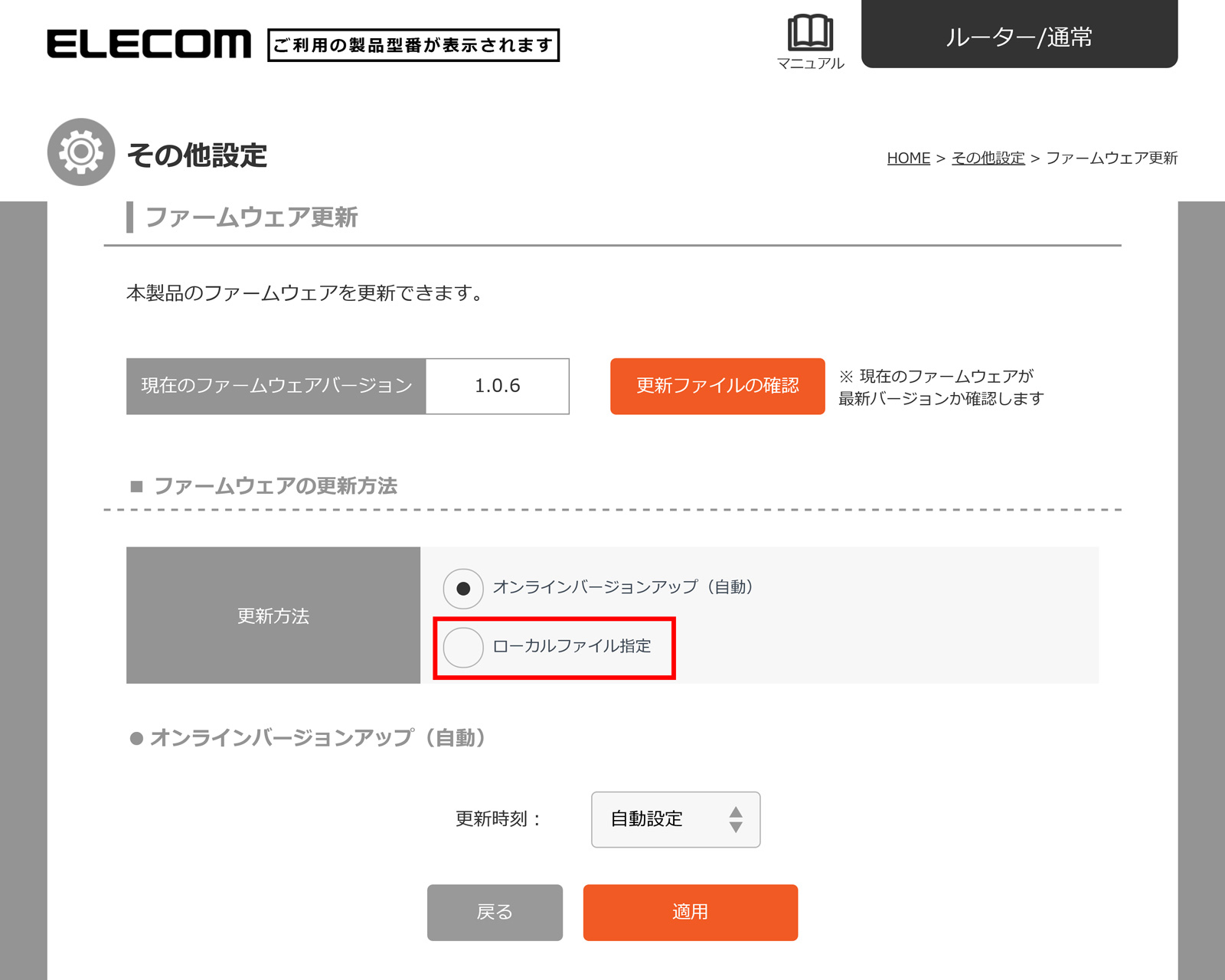Open その他設定 breadcrumb link
Image resolution: width=1225 pixels, height=980 pixels.
[988, 158]
